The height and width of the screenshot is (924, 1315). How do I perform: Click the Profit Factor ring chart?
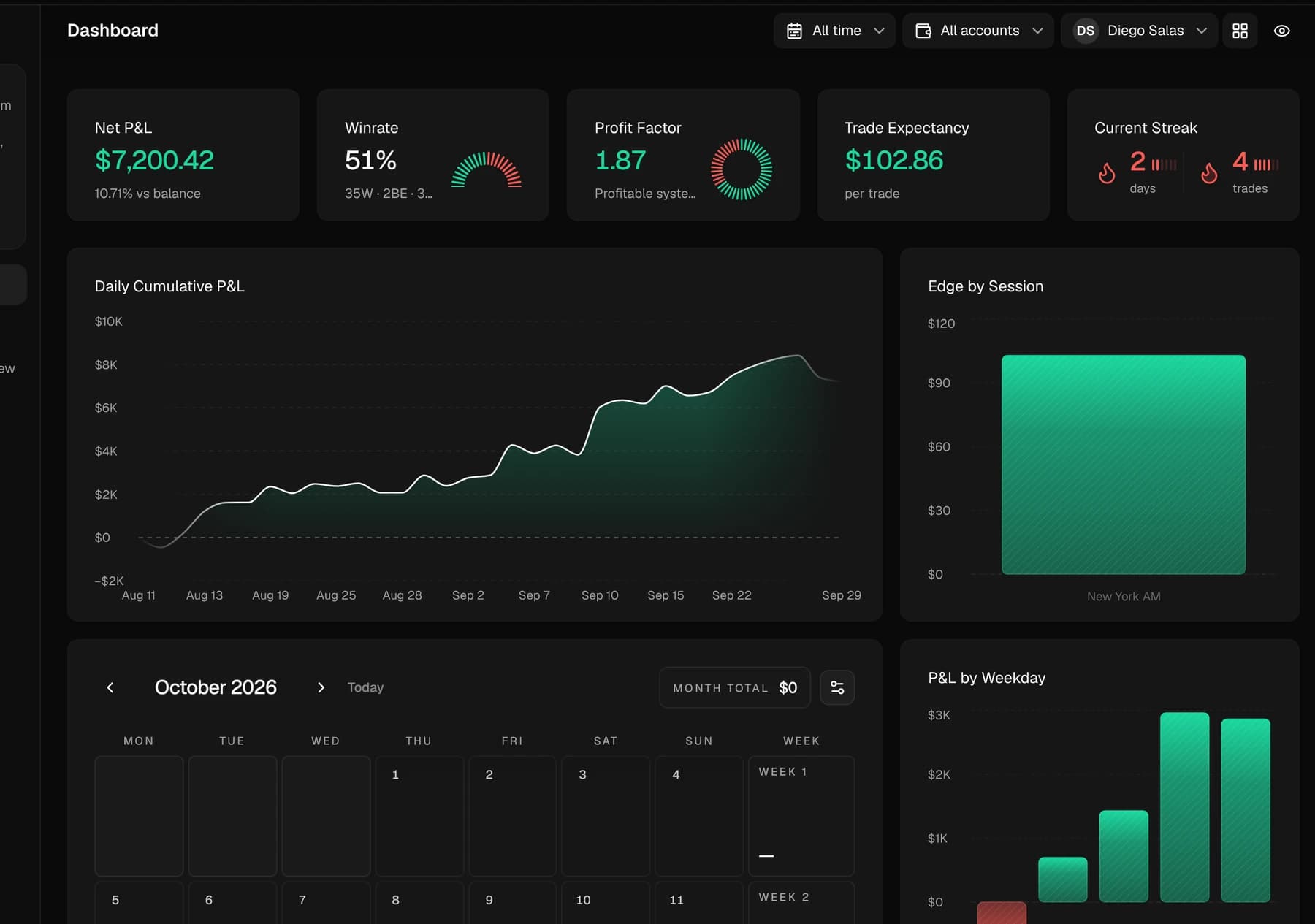coord(742,169)
